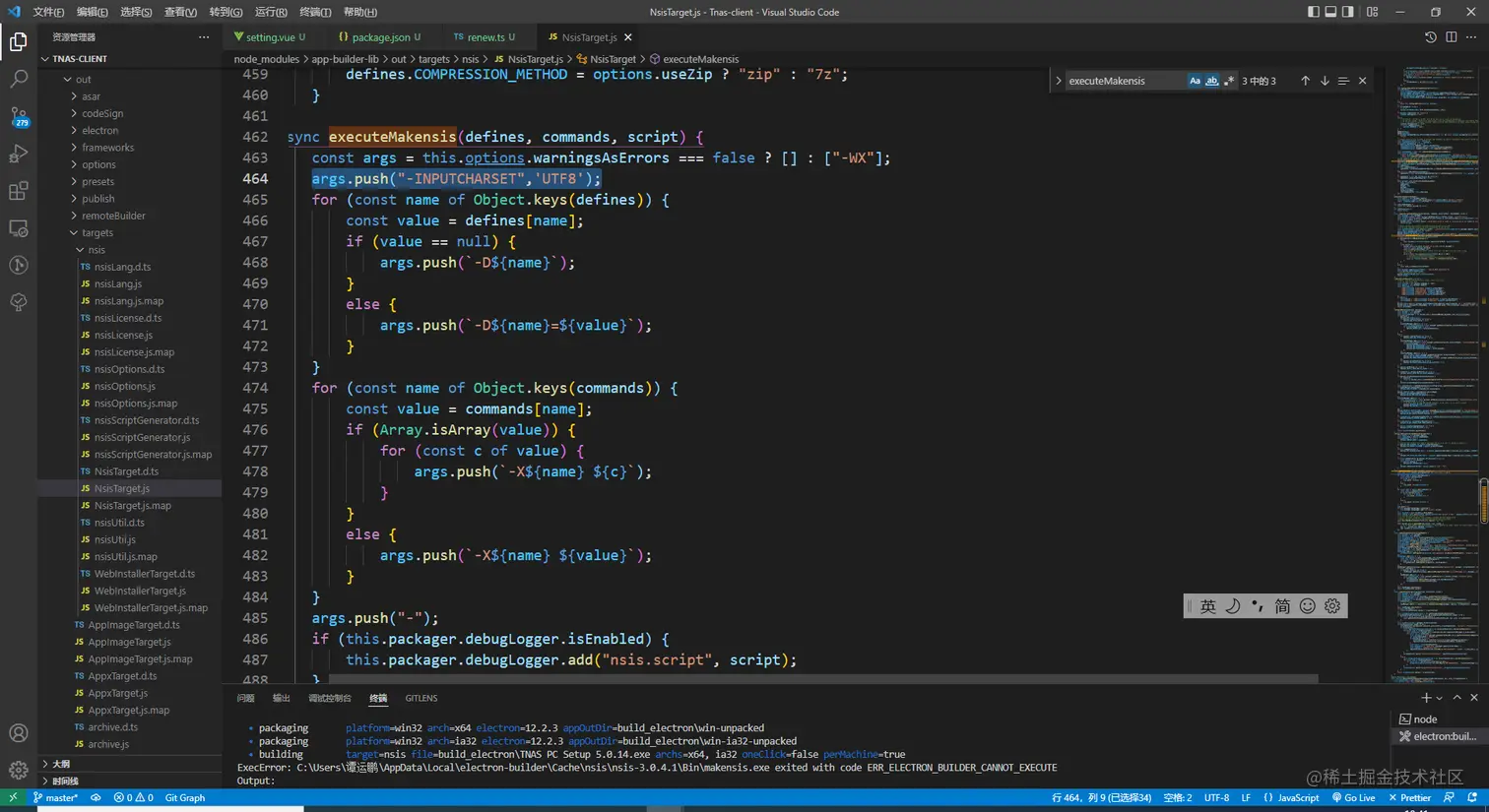Open the Accounts icon in activity bar

18,733
